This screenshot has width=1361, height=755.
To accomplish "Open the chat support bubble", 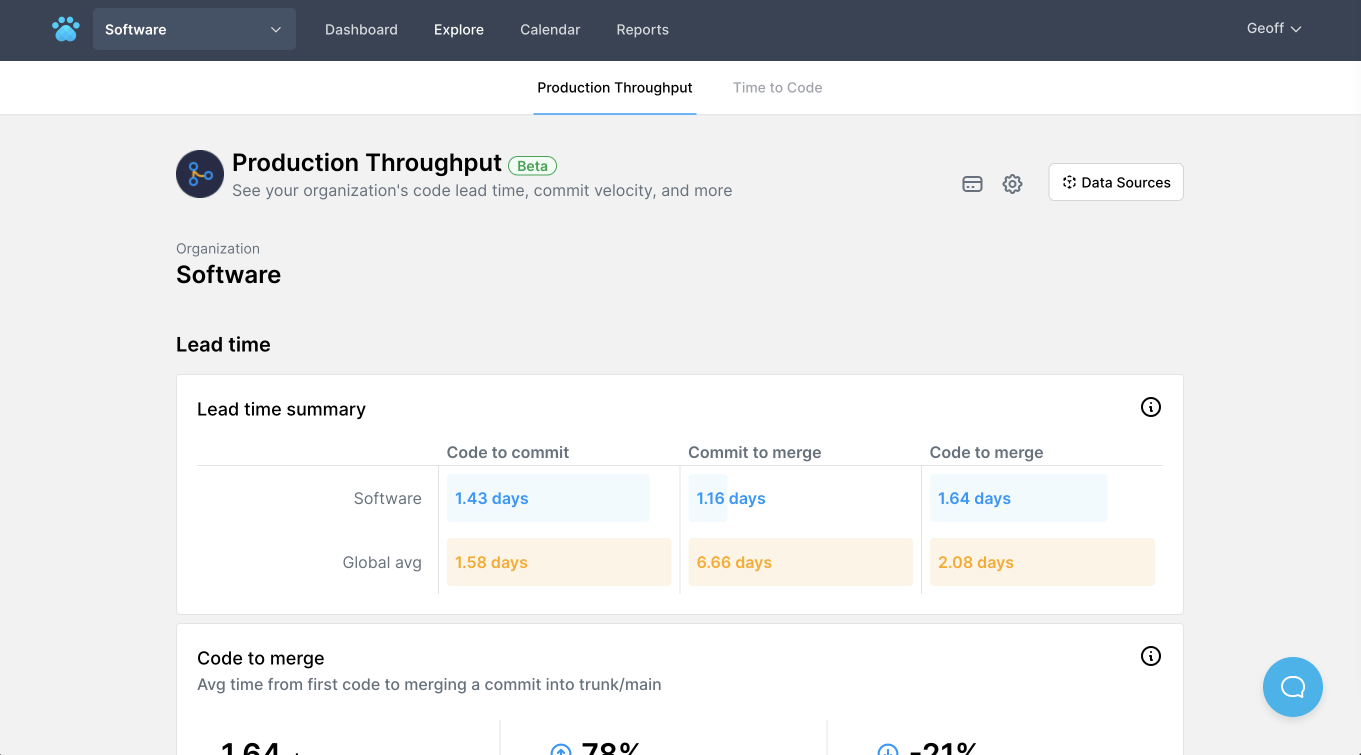I will point(1292,687).
